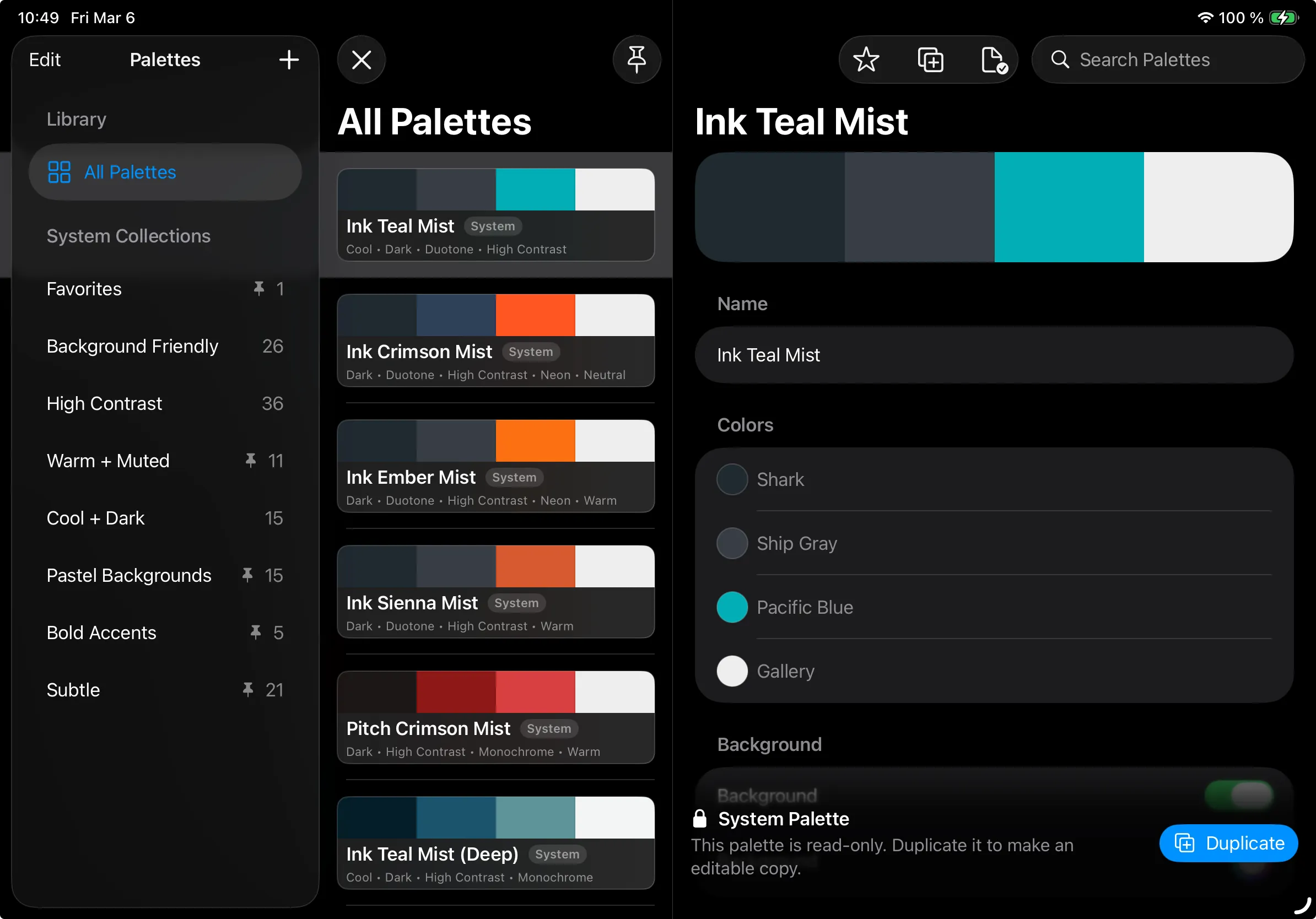Select the All Palettes grid icon
The height and width of the screenshot is (919, 1316).
[58, 171]
